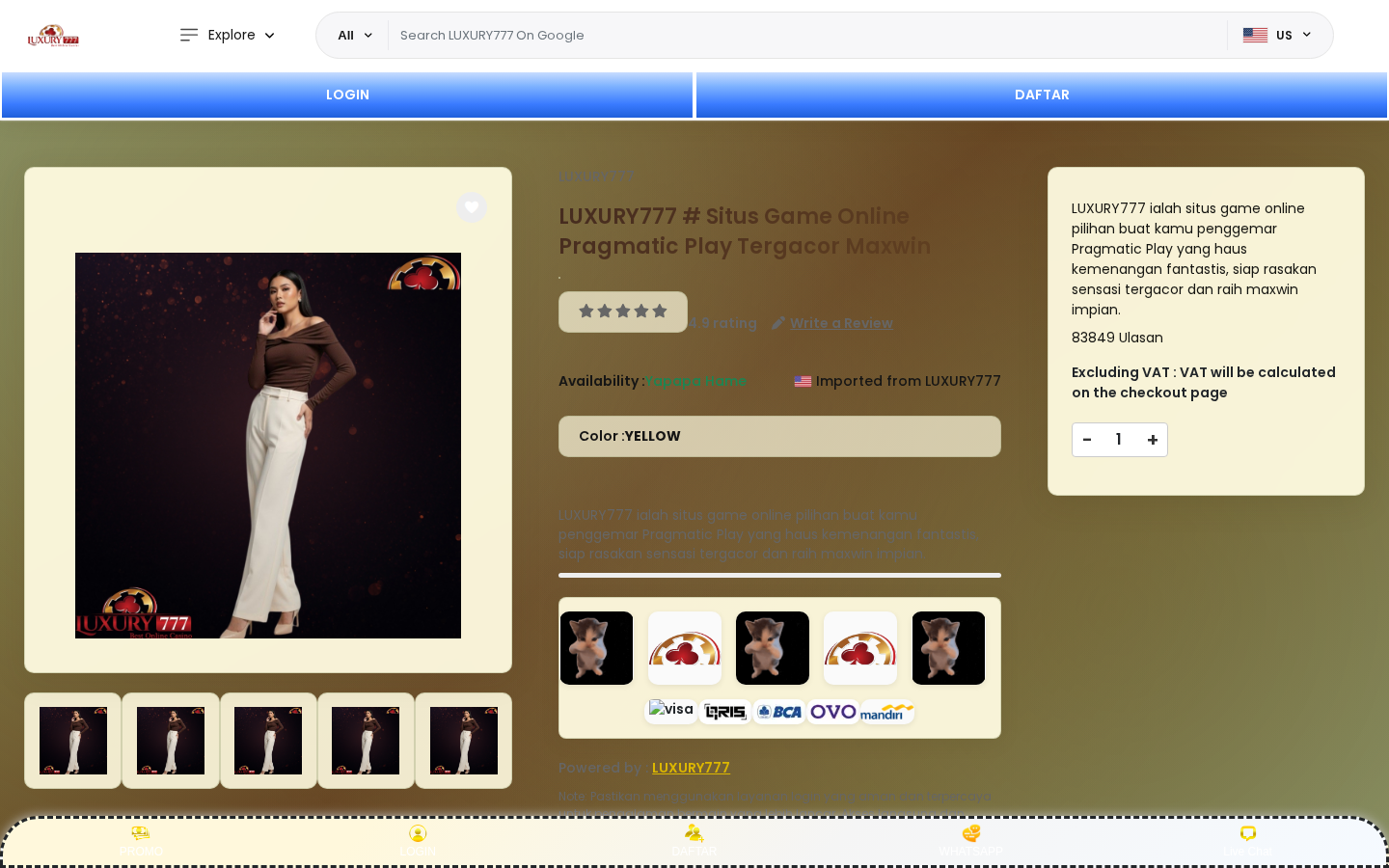This screenshot has width=1389, height=868.
Task: Follow the Powered by LUXURY777 link
Action: (691, 768)
